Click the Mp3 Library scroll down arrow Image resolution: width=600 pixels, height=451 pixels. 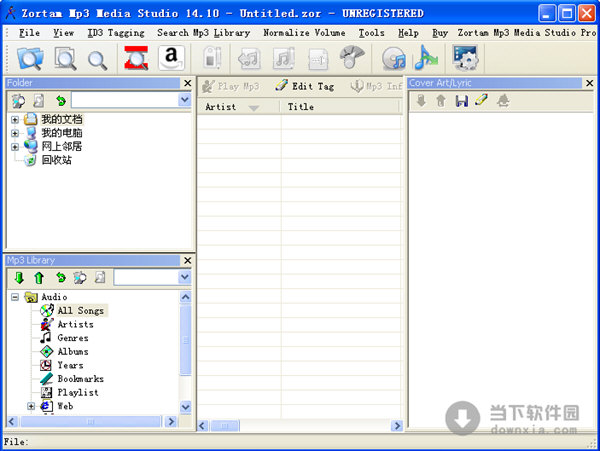click(186, 407)
